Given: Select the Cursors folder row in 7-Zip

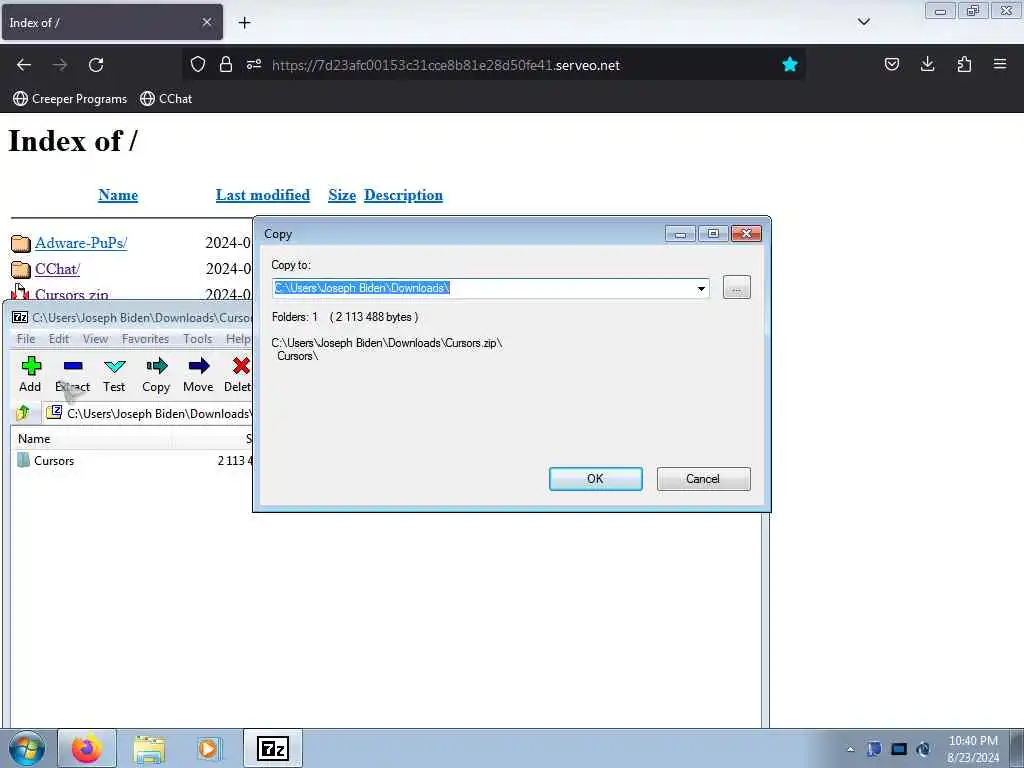Looking at the screenshot, I should [133, 460].
